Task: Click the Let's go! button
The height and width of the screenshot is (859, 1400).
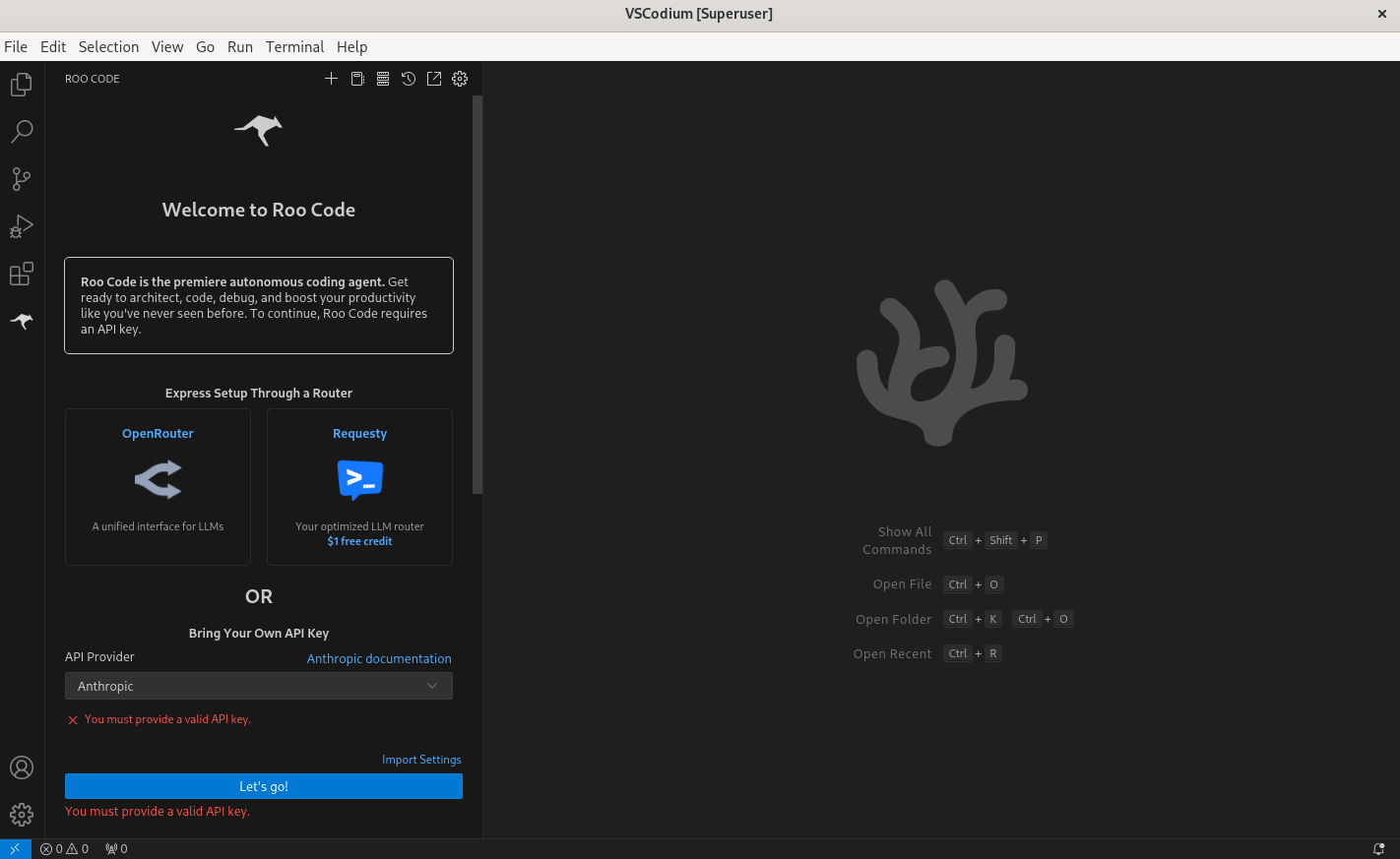Action: pos(264,786)
